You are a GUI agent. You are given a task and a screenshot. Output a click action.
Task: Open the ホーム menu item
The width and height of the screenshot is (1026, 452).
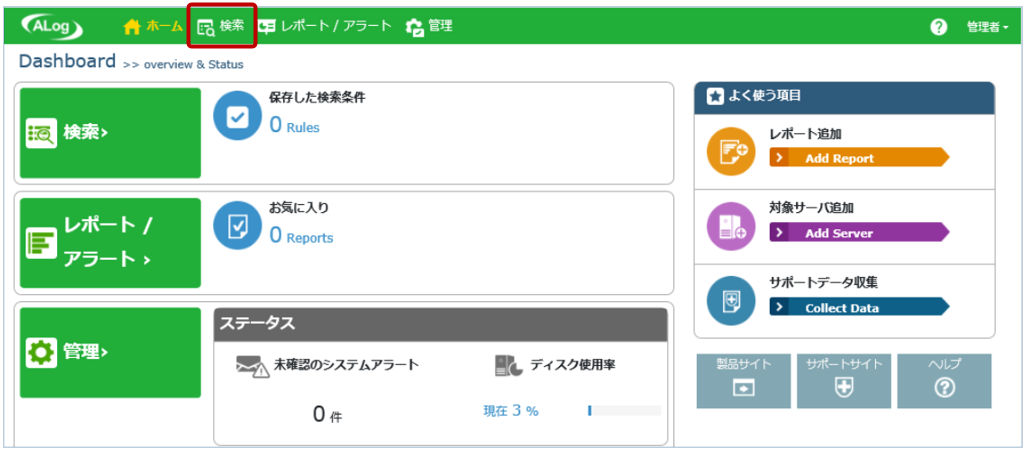[153, 26]
